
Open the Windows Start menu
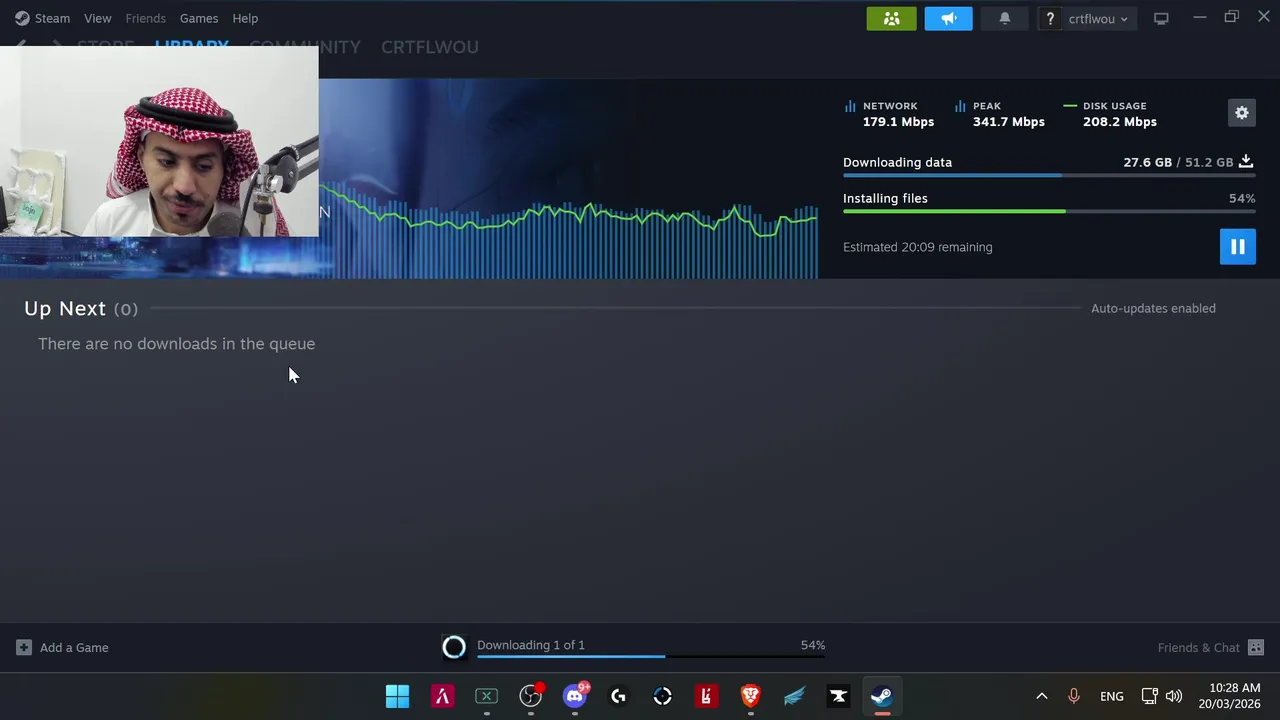click(397, 696)
